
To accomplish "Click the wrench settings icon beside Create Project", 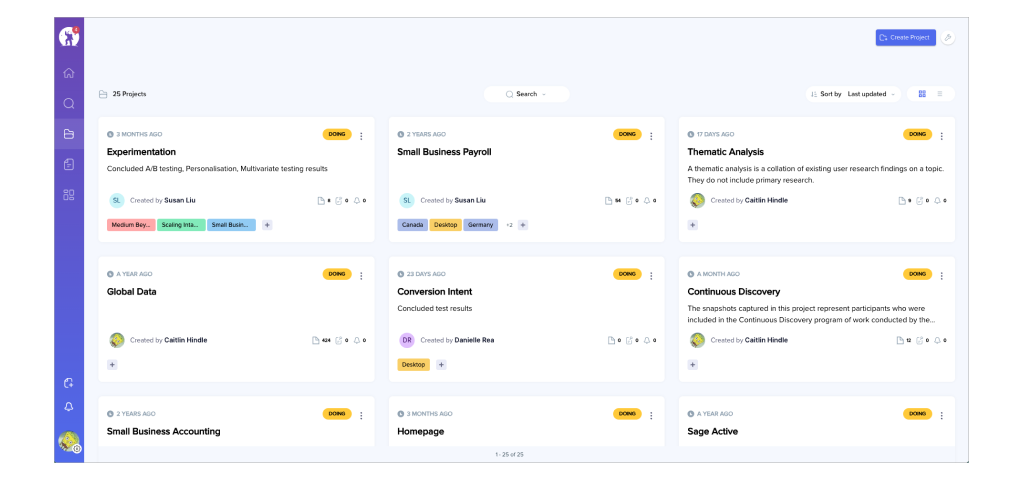I will coord(948,37).
